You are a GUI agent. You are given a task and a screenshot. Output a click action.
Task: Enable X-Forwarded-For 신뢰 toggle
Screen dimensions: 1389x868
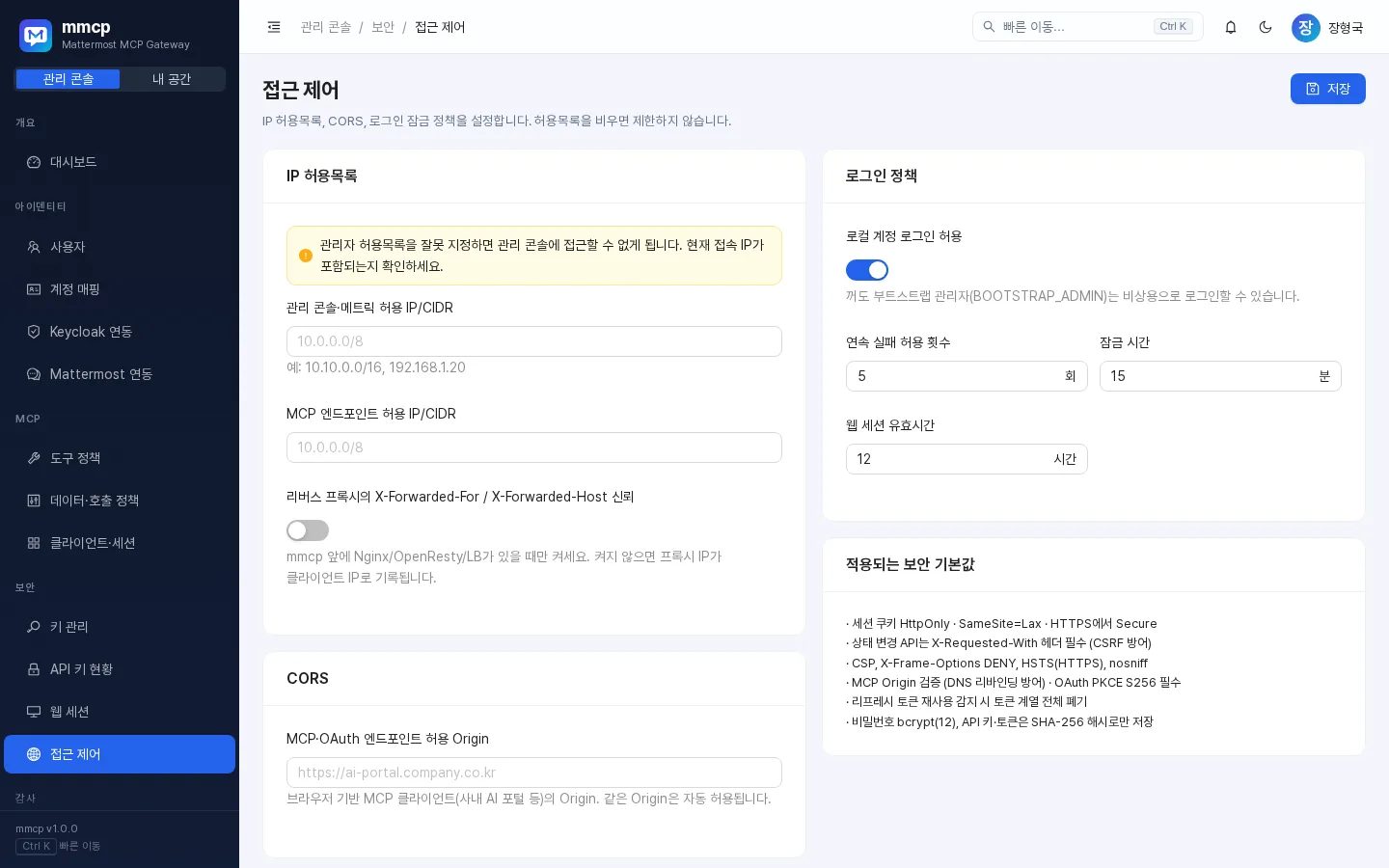308,530
